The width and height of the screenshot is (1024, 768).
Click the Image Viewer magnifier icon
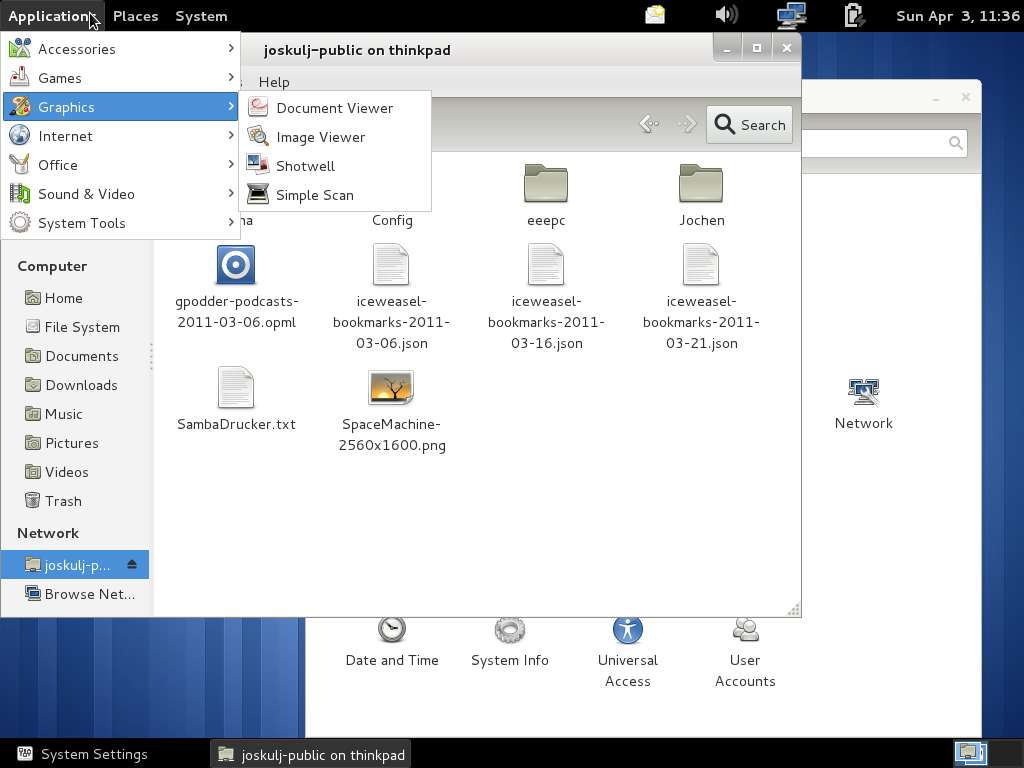pyautogui.click(x=258, y=137)
